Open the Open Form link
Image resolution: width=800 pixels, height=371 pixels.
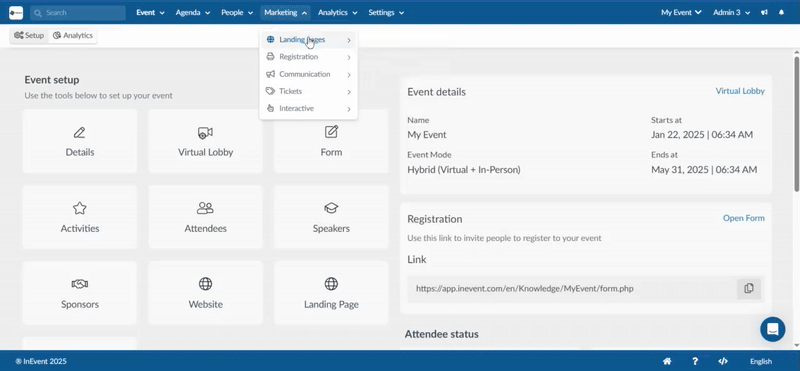point(743,218)
